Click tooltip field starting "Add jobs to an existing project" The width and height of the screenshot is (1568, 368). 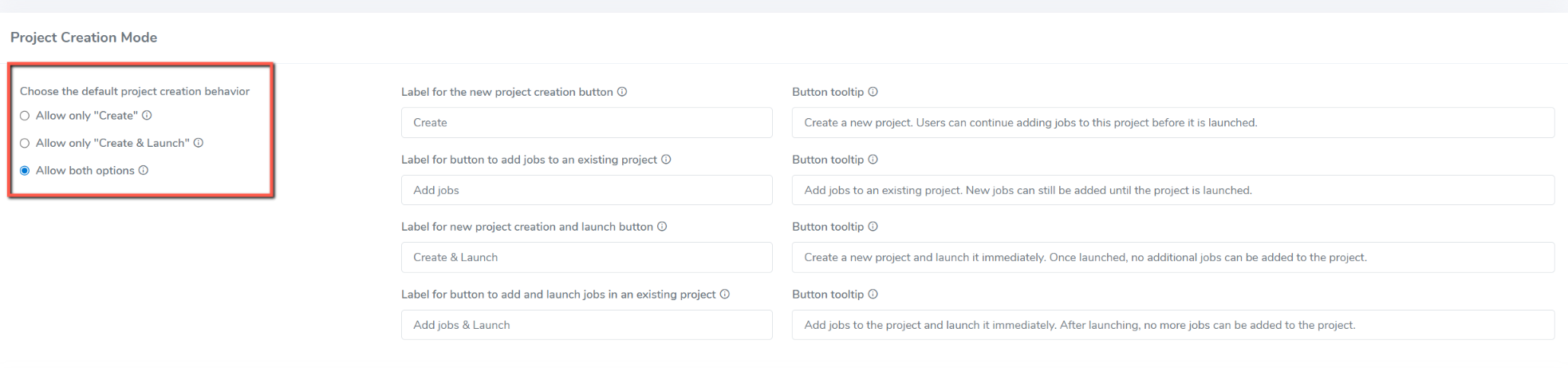1173,190
